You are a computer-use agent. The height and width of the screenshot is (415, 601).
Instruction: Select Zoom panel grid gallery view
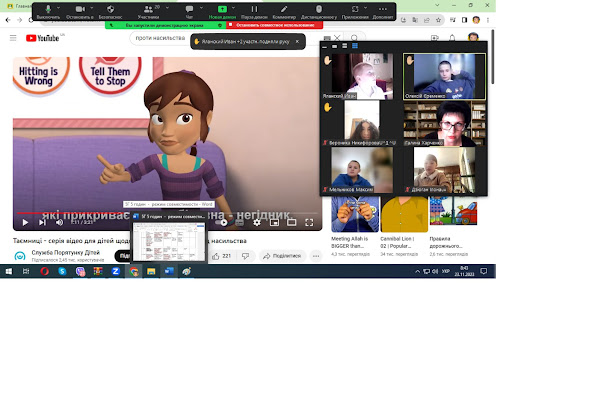click(x=355, y=46)
